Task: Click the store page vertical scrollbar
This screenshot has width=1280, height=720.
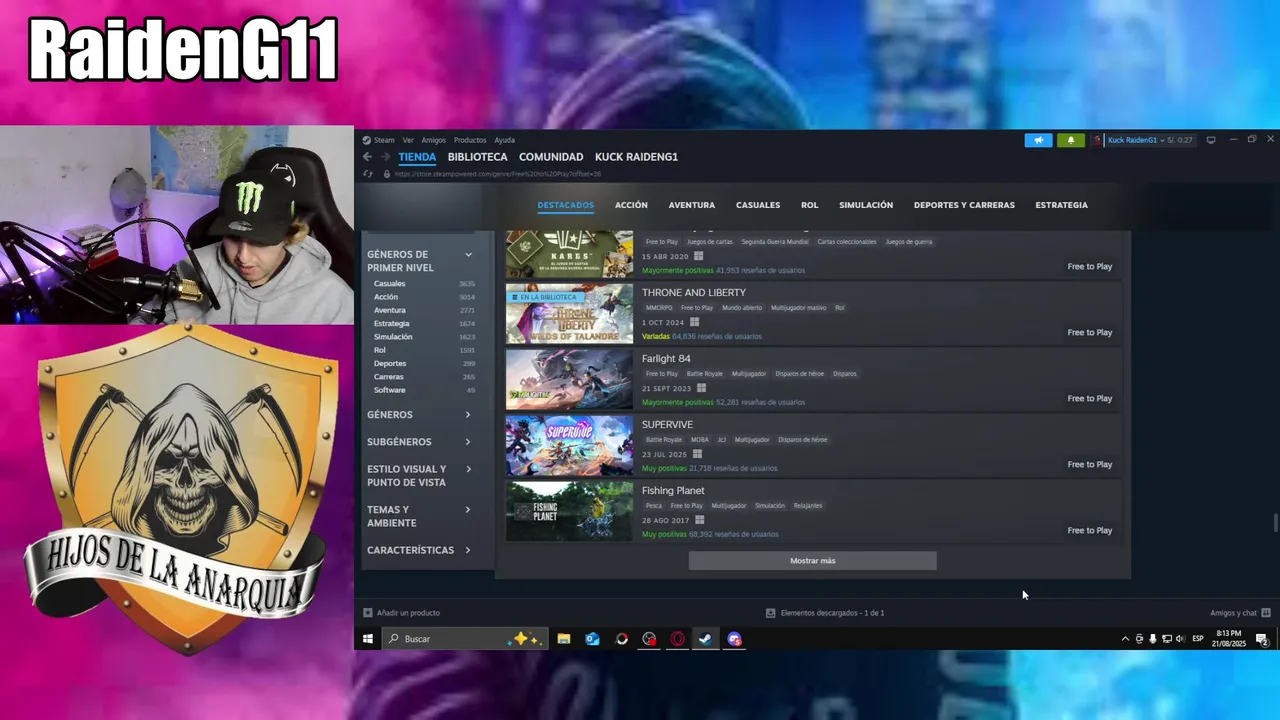Action: (1275, 524)
